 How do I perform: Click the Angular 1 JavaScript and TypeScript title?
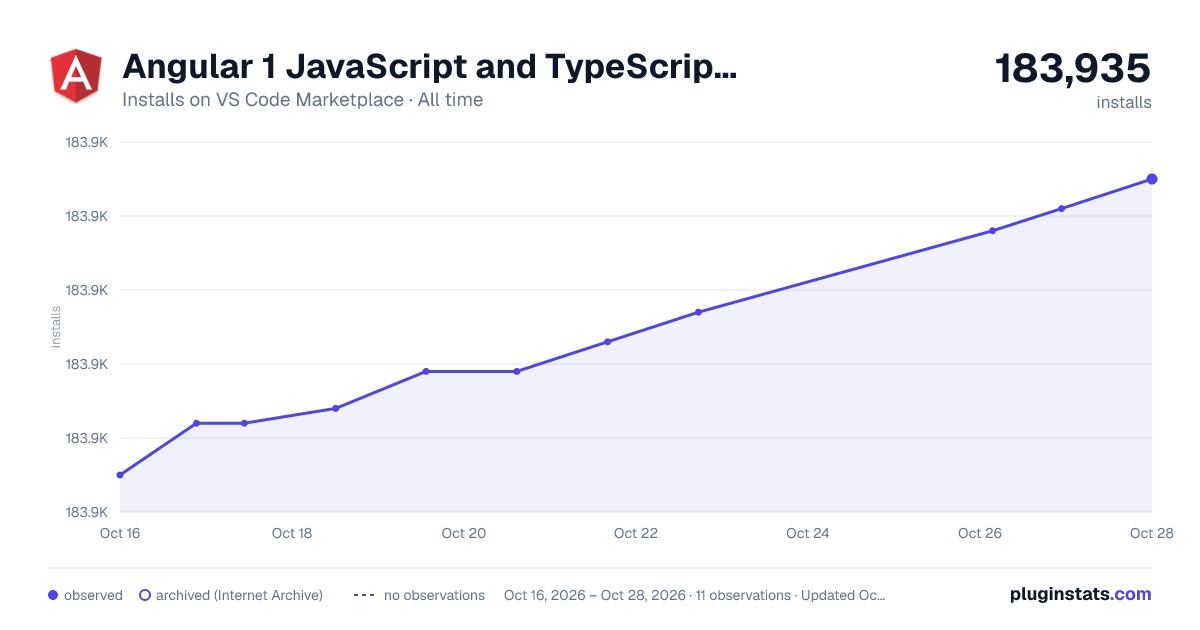(430, 68)
